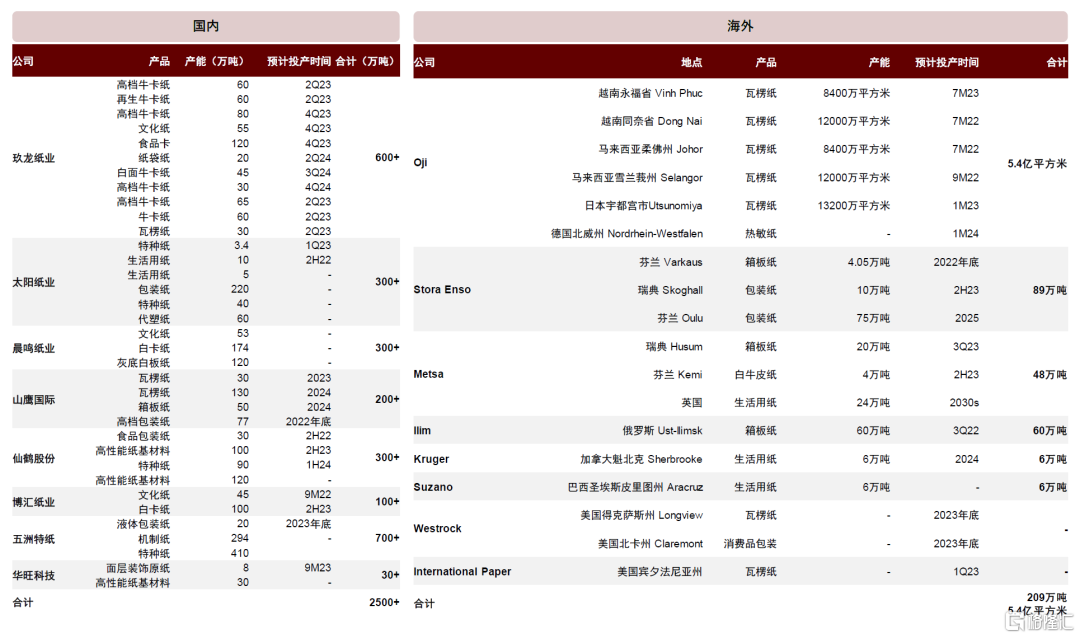Select location 瑞典 Husum
This screenshot has width=1080, height=638.
674,347
